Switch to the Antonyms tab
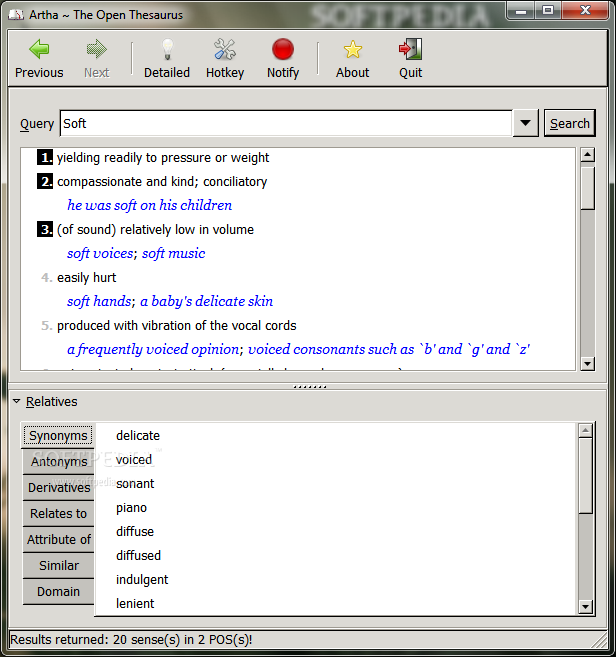This screenshot has width=616, height=657. pos(59,461)
